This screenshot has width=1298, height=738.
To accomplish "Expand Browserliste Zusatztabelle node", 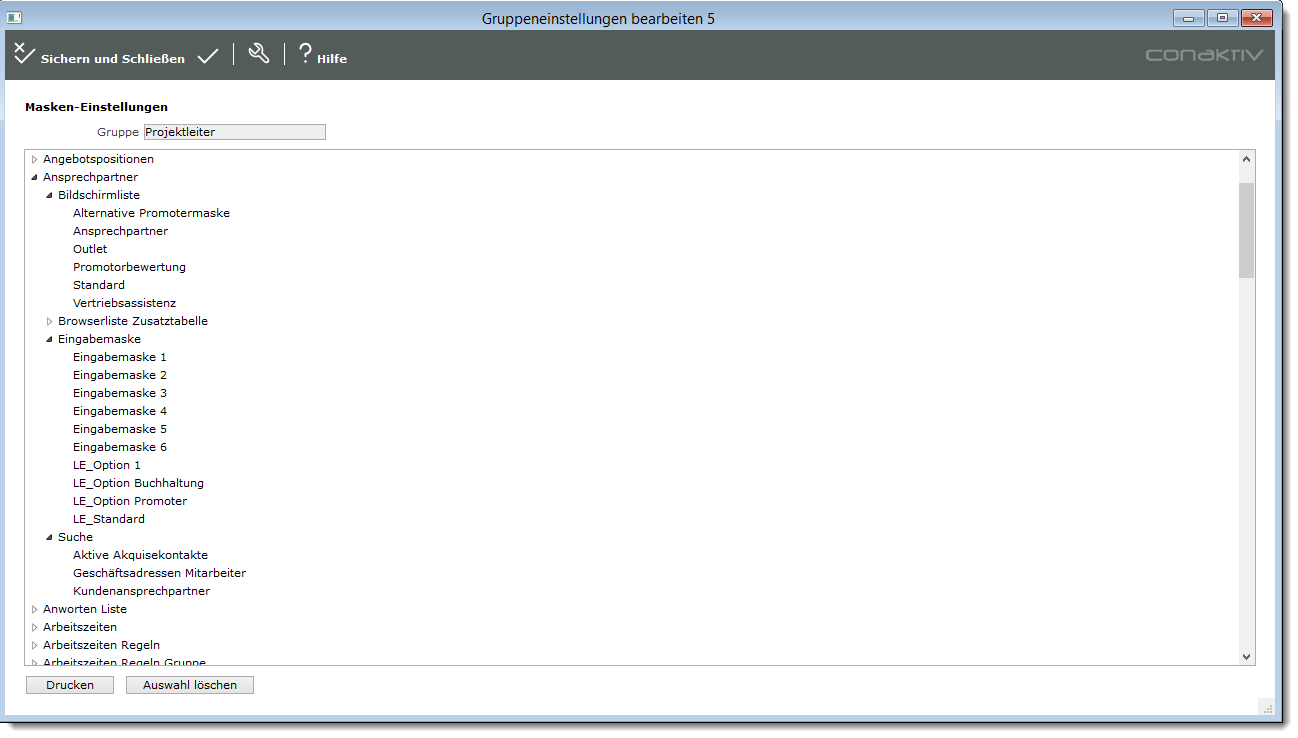I will click(49, 321).
